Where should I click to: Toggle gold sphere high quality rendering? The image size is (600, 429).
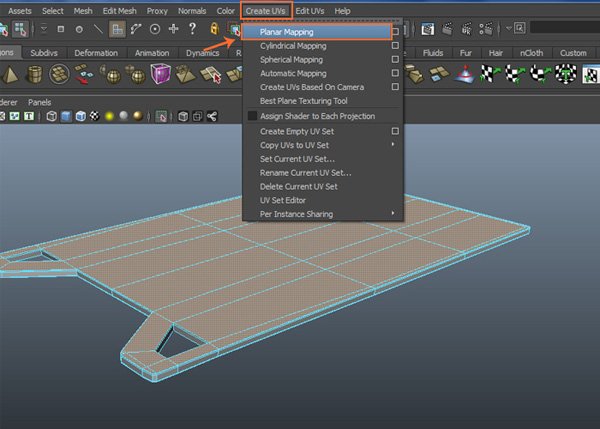(x=138, y=116)
